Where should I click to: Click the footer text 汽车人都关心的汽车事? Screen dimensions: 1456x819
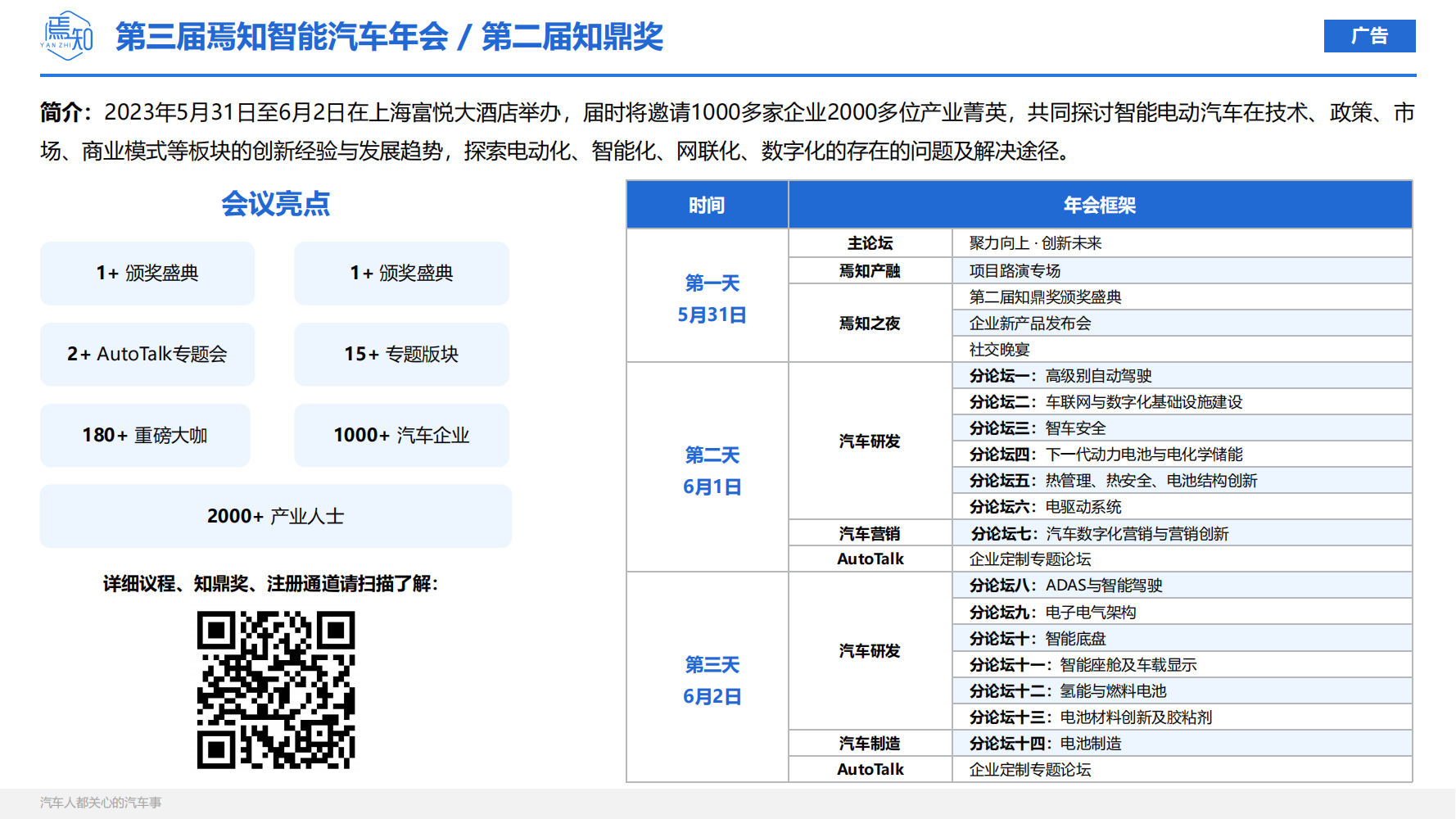coord(101,803)
